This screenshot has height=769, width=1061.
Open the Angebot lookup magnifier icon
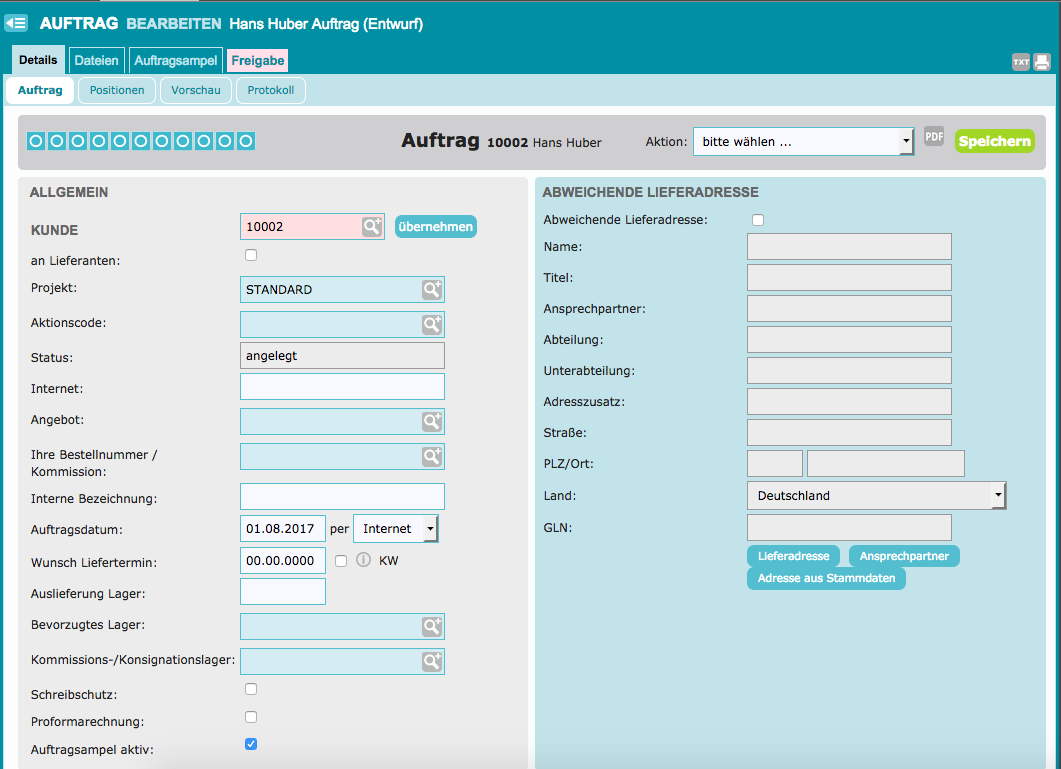click(431, 422)
